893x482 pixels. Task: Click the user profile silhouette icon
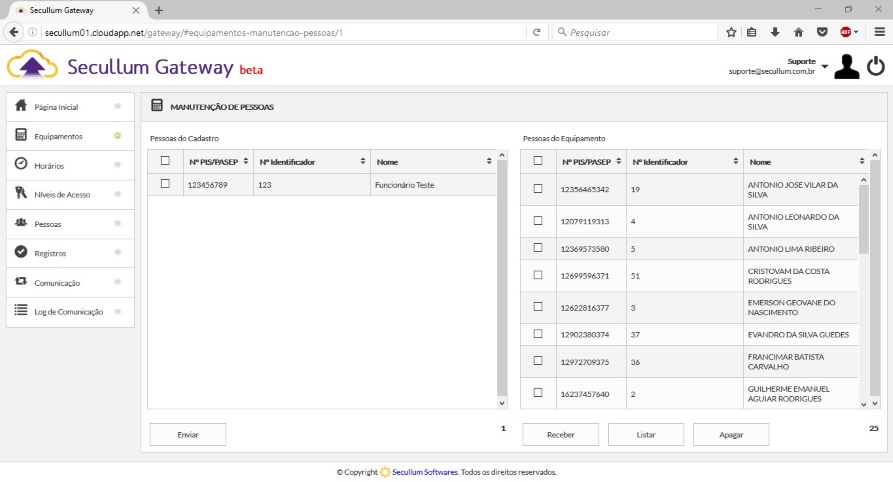pos(846,66)
